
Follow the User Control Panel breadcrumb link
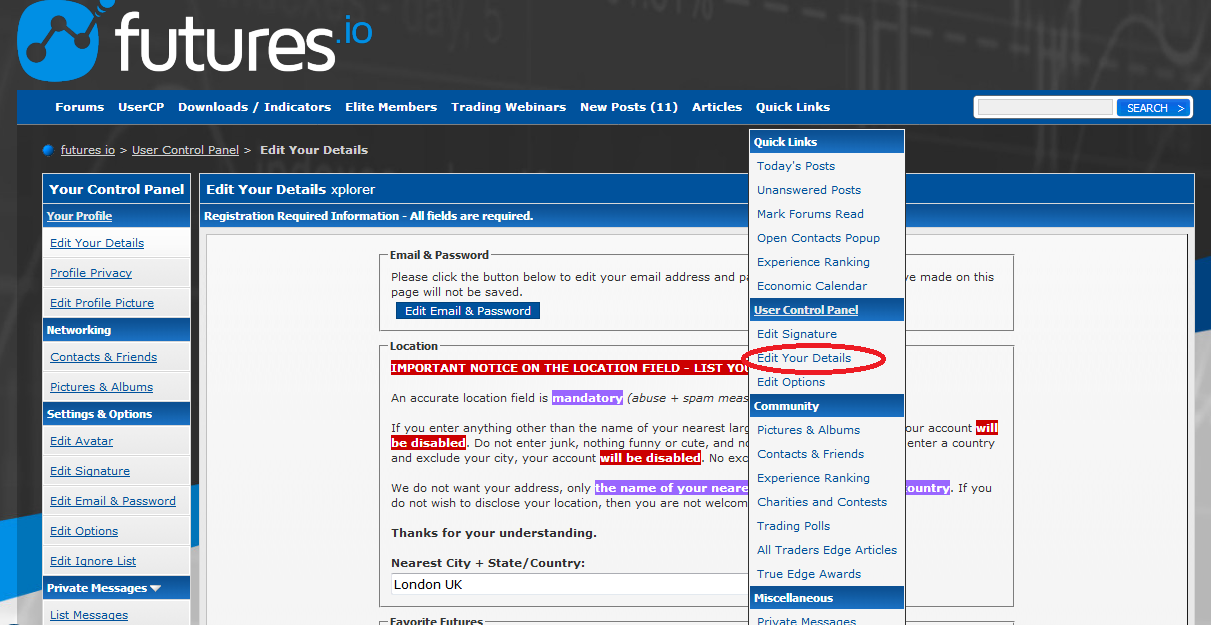coord(185,150)
